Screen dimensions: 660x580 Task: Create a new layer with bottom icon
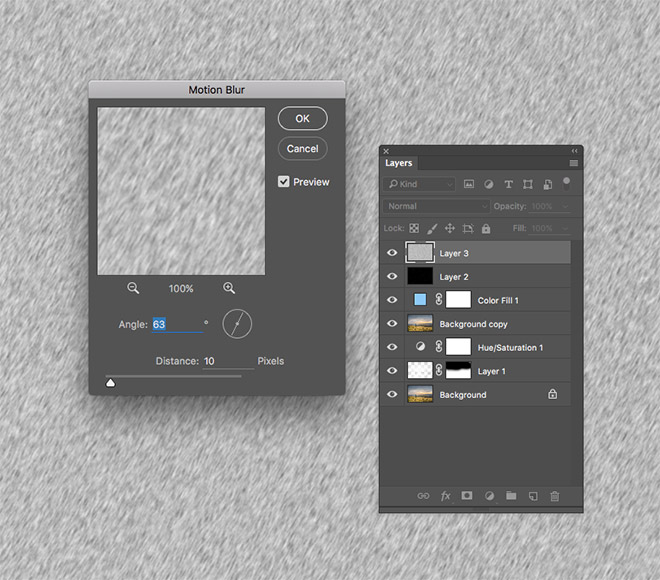pos(533,495)
